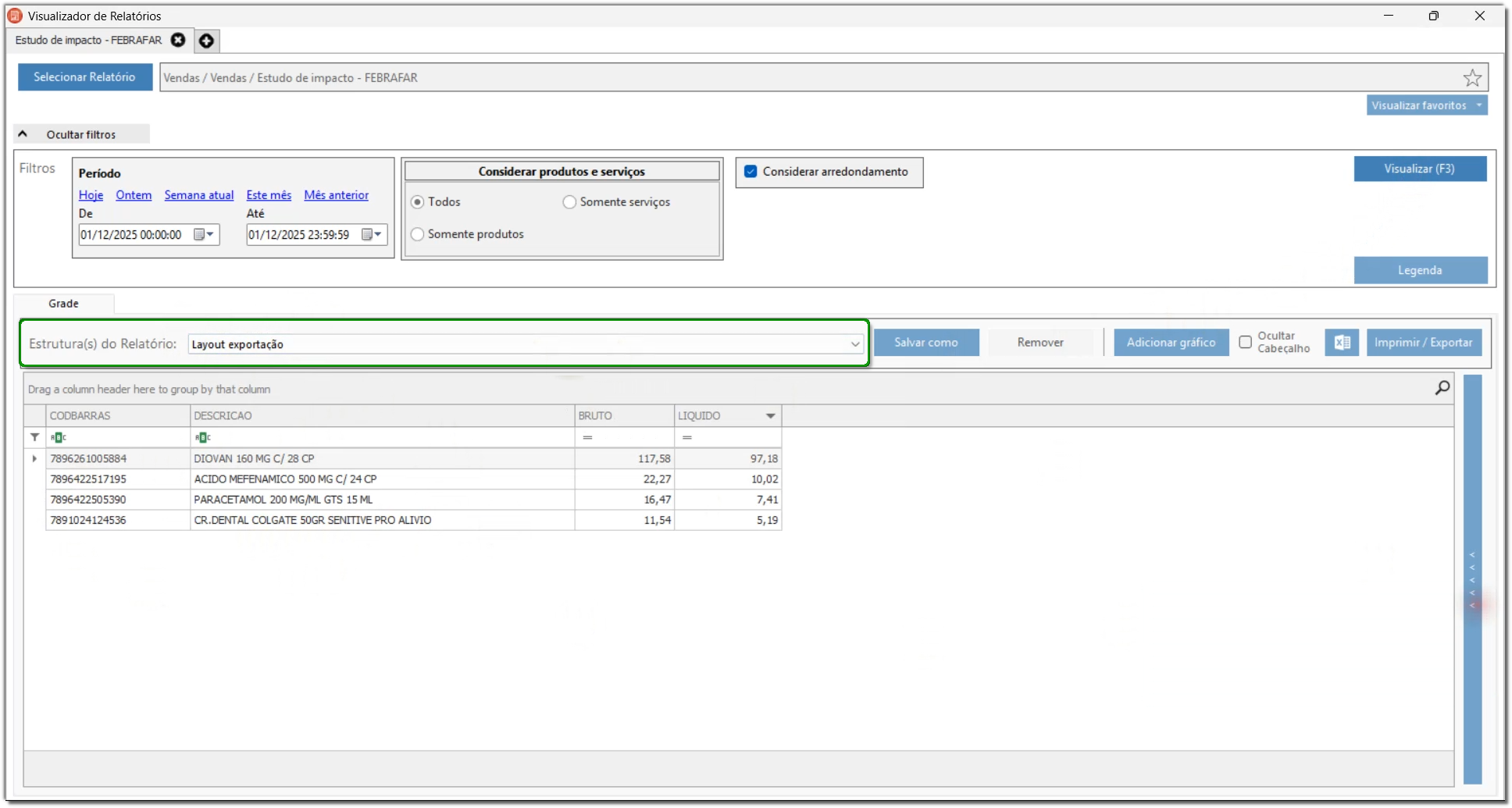Close the Estudo de impacto - FEBRAFAR tab
This screenshot has width=1512, height=808.
(x=178, y=40)
